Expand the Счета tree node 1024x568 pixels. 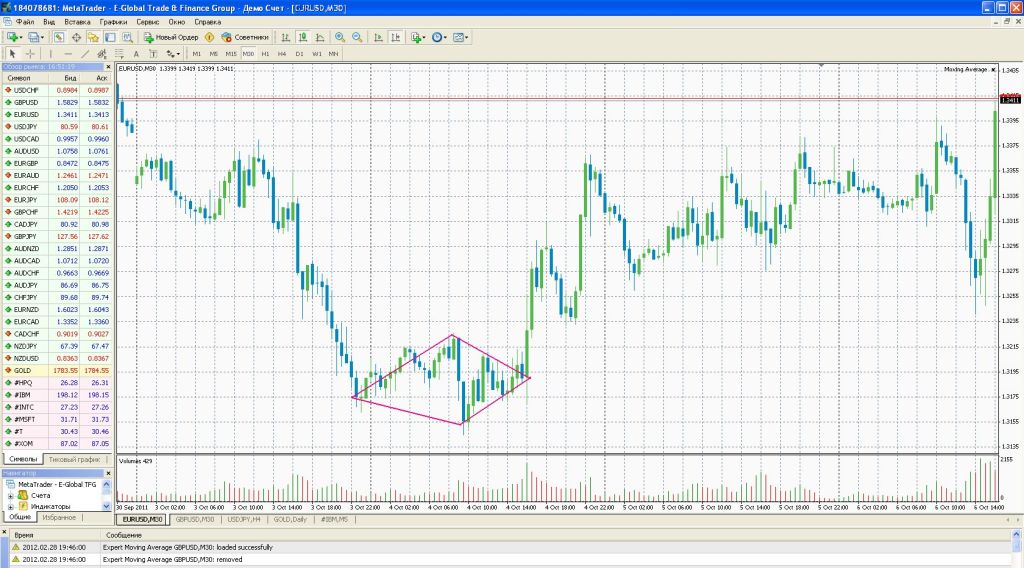(11, 495)
